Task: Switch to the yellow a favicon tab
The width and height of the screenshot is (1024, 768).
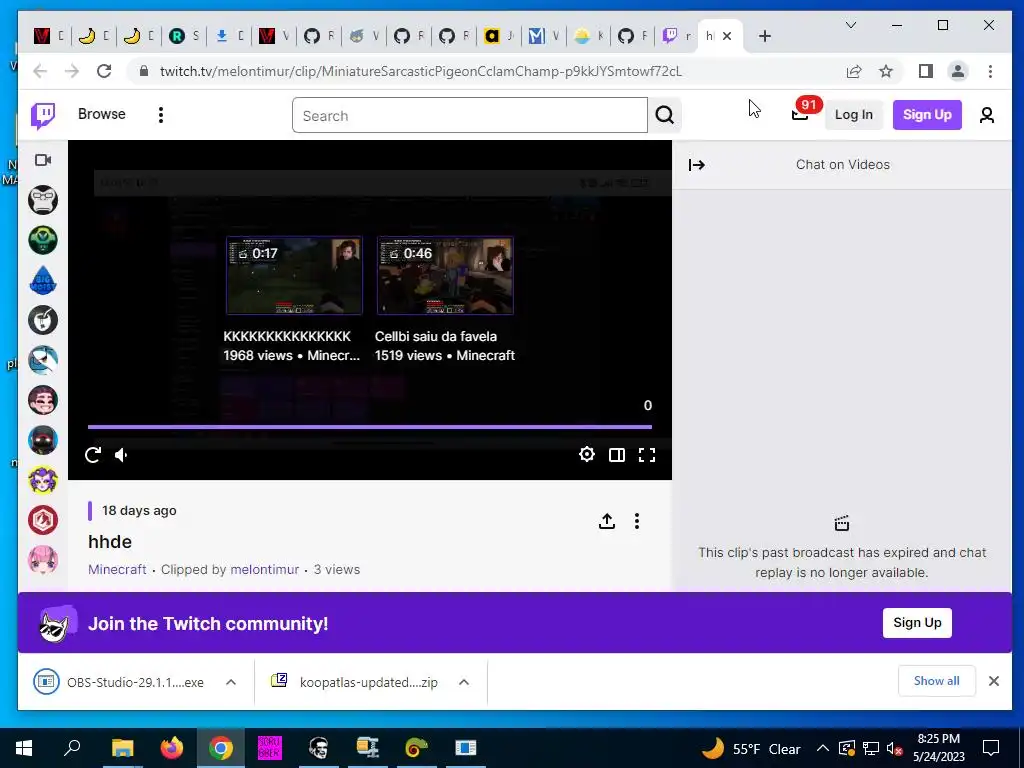Action: 492,36
